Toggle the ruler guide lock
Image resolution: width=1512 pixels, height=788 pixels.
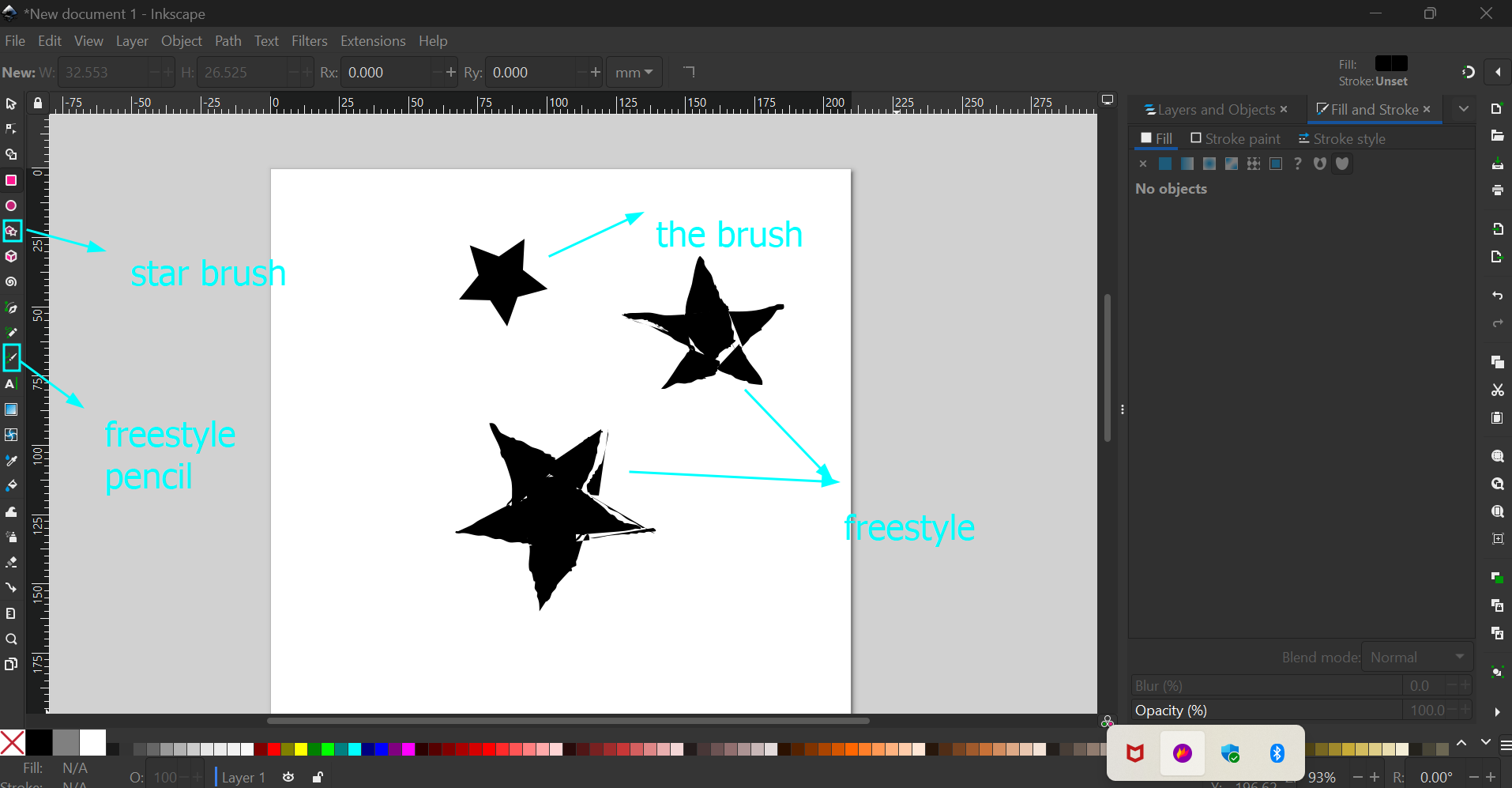tap(37, 103)
